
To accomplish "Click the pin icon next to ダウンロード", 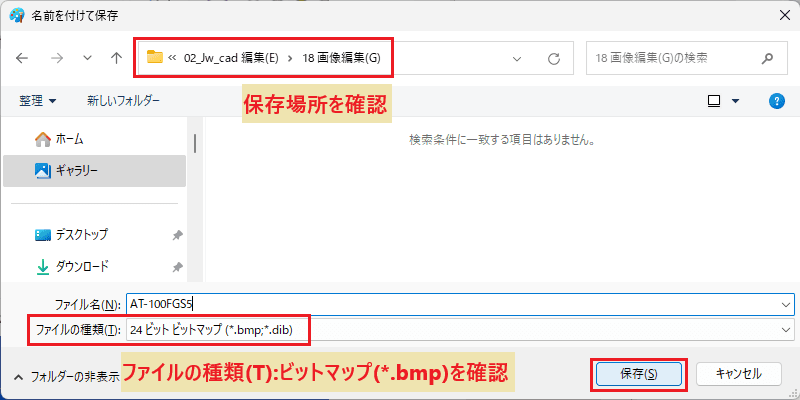I will (x=177, y=266).
